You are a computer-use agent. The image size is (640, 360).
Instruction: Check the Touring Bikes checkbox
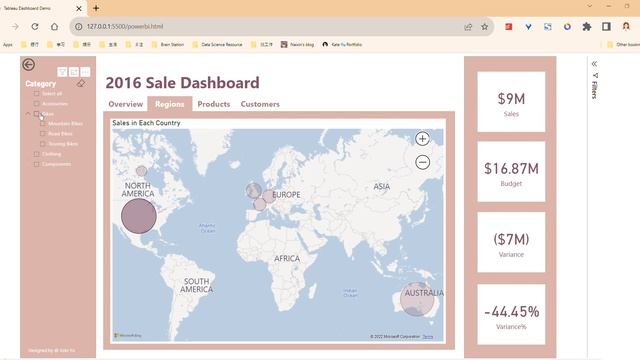[43, 144]
